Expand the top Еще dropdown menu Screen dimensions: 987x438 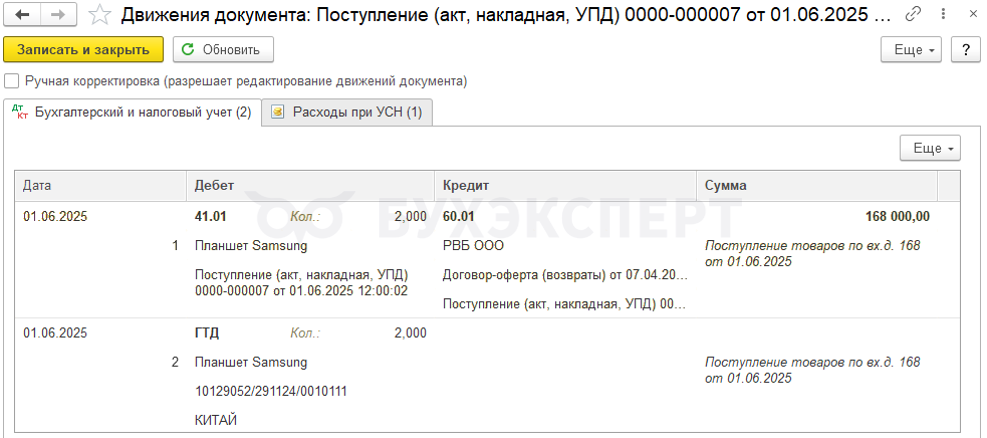911,50
